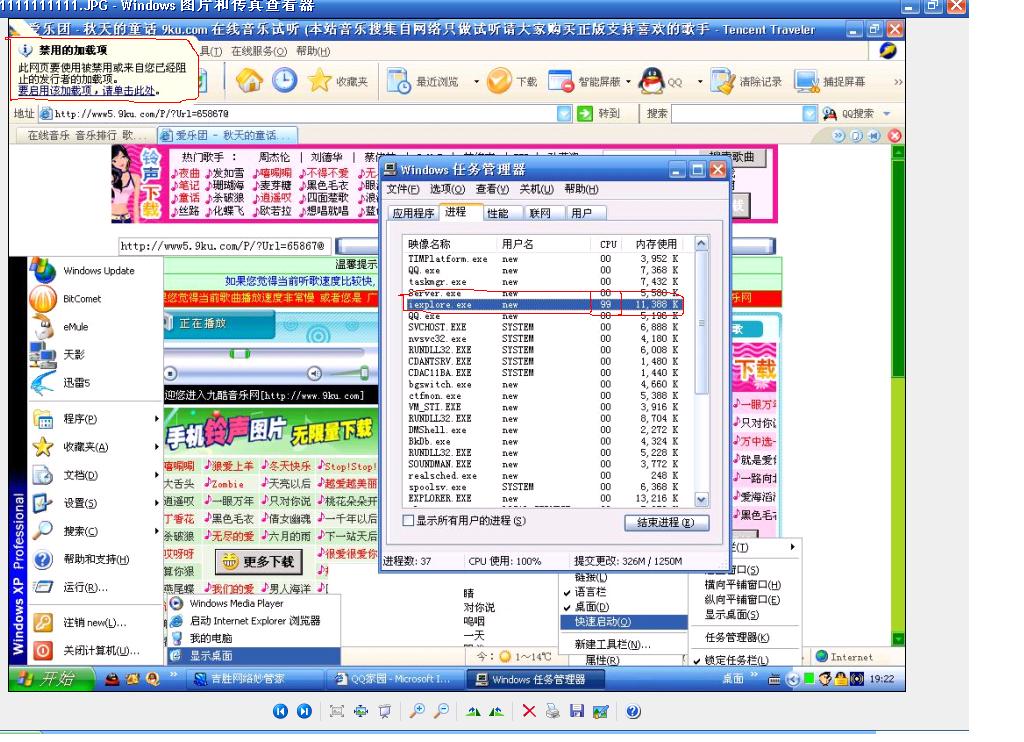Viewport: 1024px width, 742px height.
Task: Select 快速启动(Q) menu item
Action: [624, 622]
